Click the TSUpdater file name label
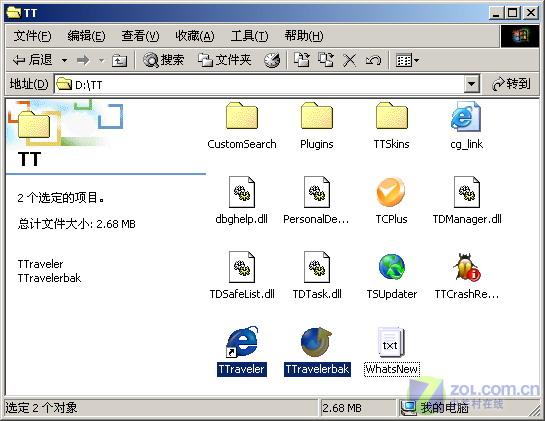 (392, 294)
